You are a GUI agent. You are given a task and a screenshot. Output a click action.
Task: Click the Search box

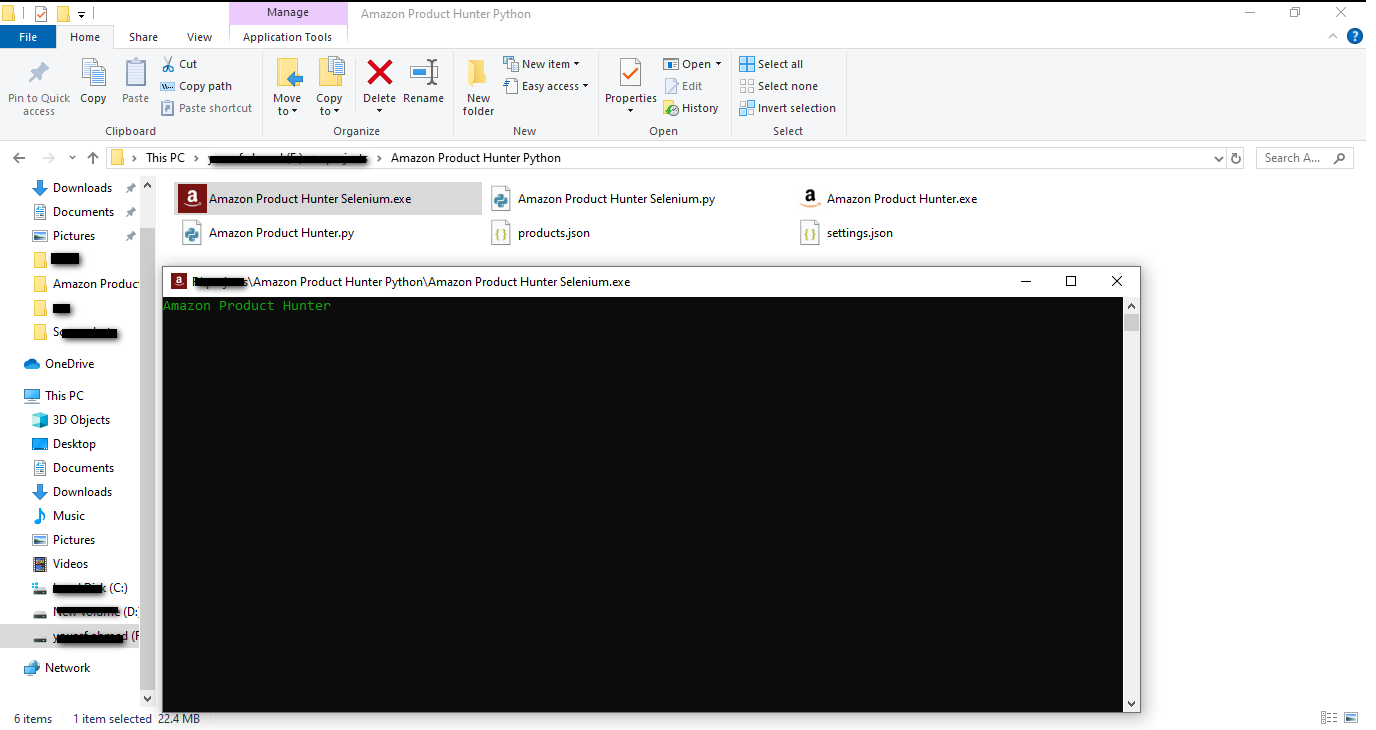point(1303,158)
